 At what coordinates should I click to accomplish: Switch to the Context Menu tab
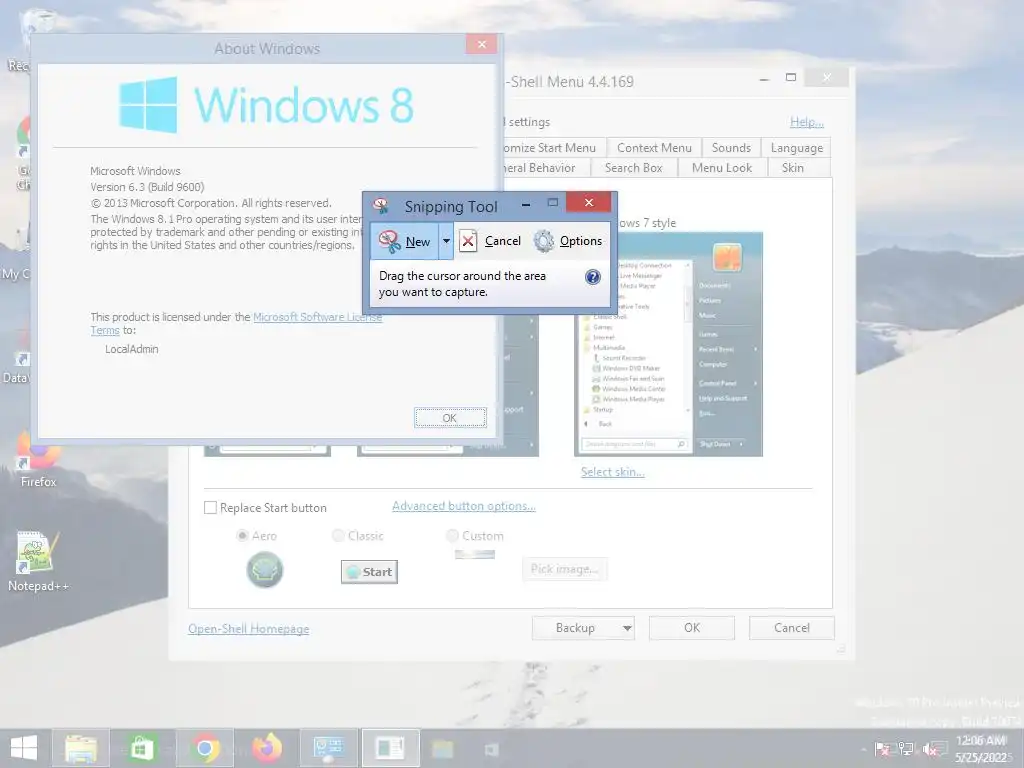click(x=654, y=148)
